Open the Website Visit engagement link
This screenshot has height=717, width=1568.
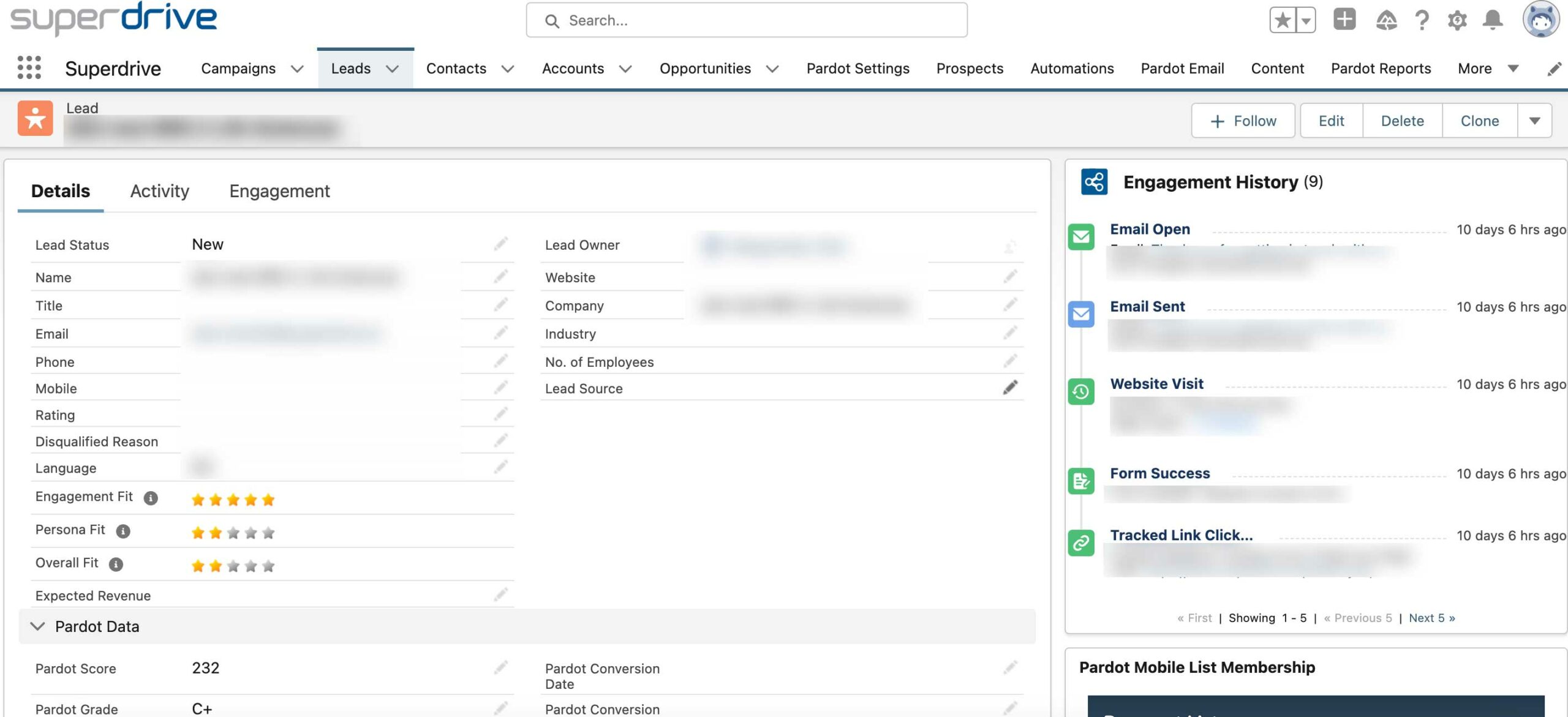pos(1156,384)
